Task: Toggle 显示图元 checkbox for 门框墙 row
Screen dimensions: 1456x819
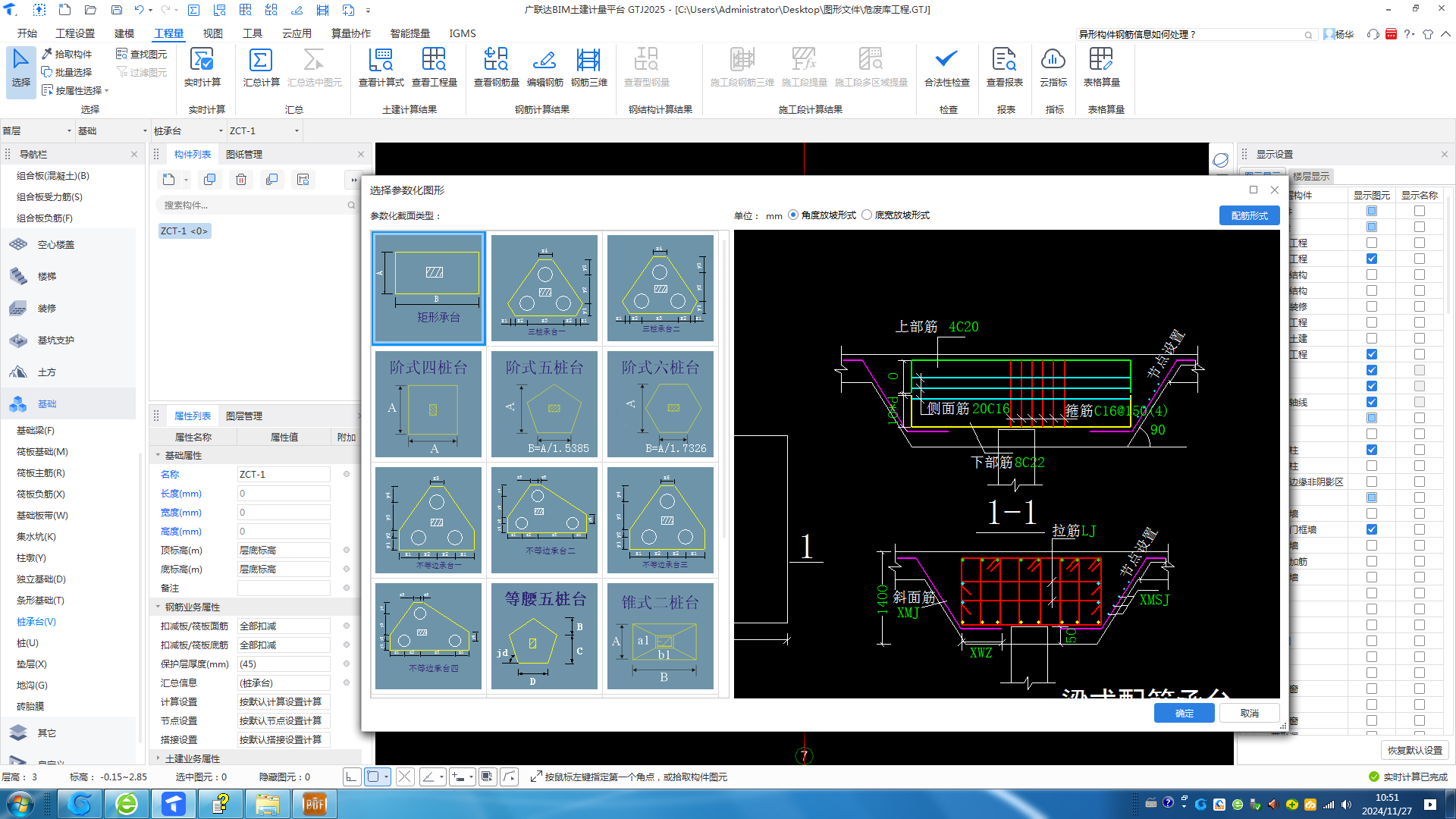Action: coord(1372,529)
